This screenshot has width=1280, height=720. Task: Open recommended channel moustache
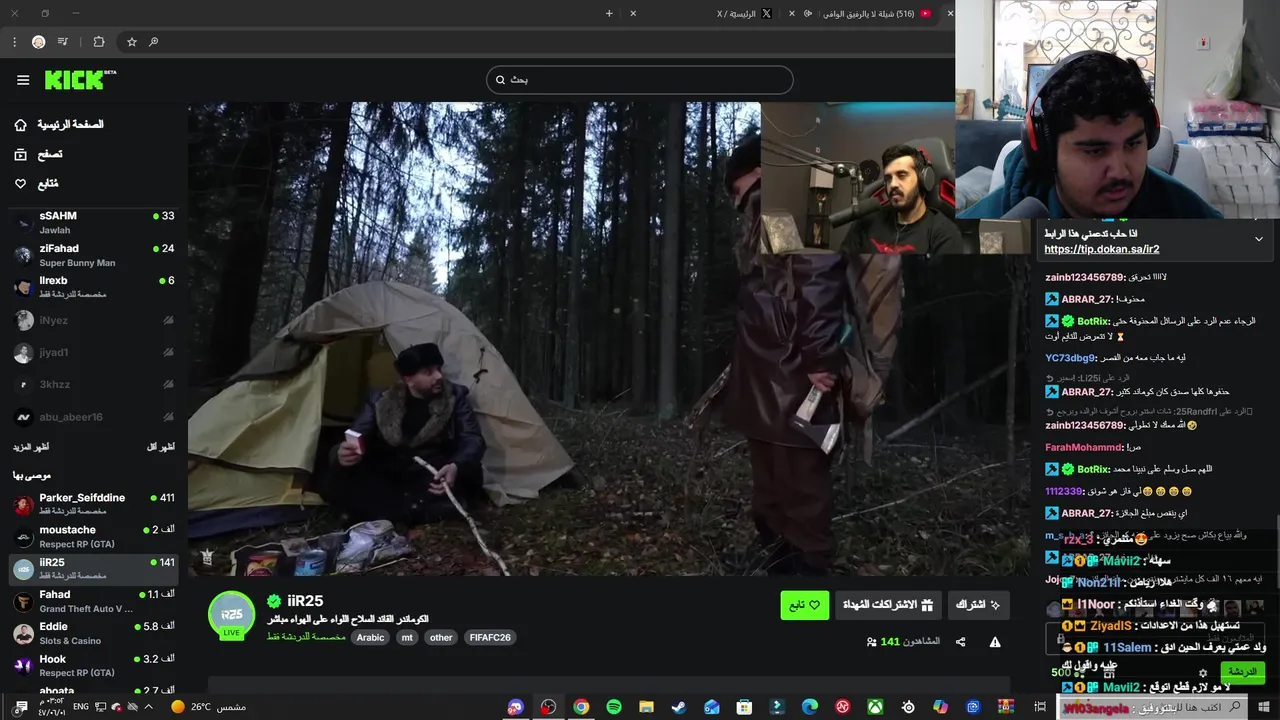click(x=94, y=536)
